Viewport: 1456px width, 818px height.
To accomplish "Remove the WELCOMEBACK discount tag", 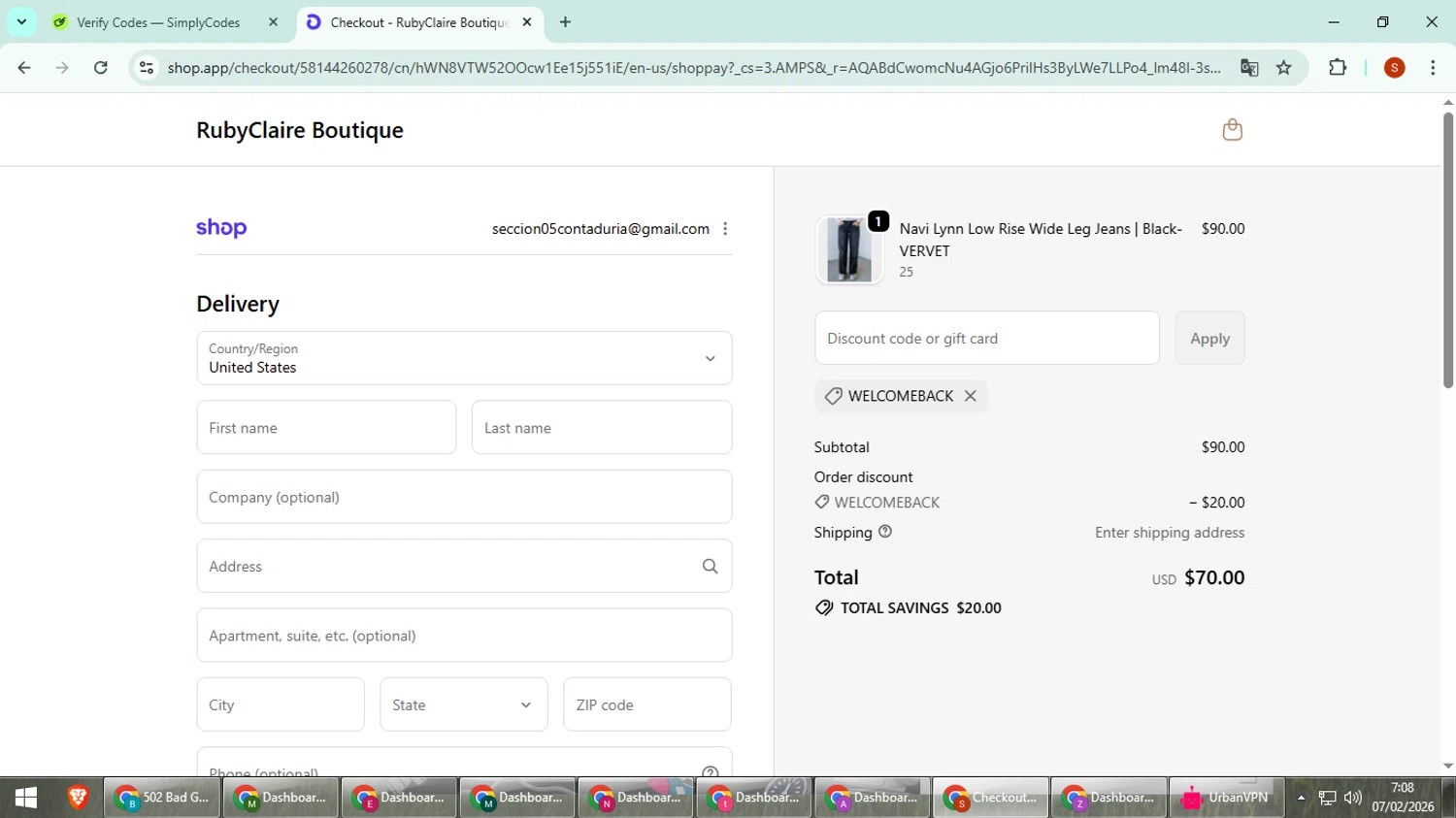I will click(x=970, y=396).
